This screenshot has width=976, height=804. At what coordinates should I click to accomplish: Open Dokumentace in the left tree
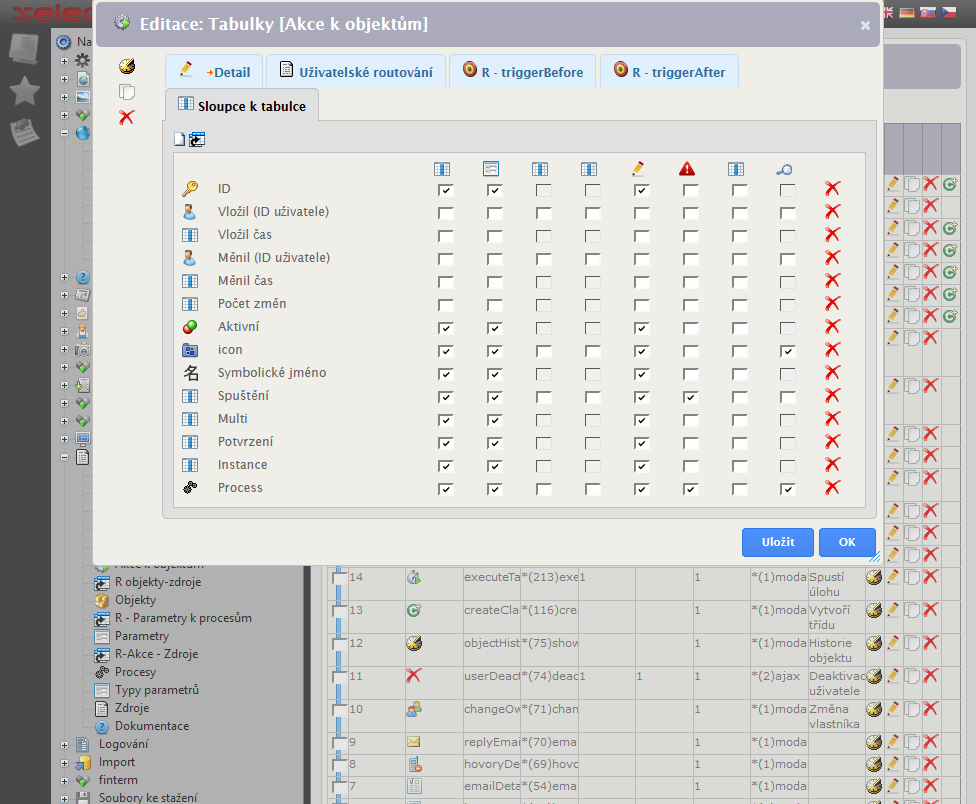pyautogui.click(x=151, y=726)
